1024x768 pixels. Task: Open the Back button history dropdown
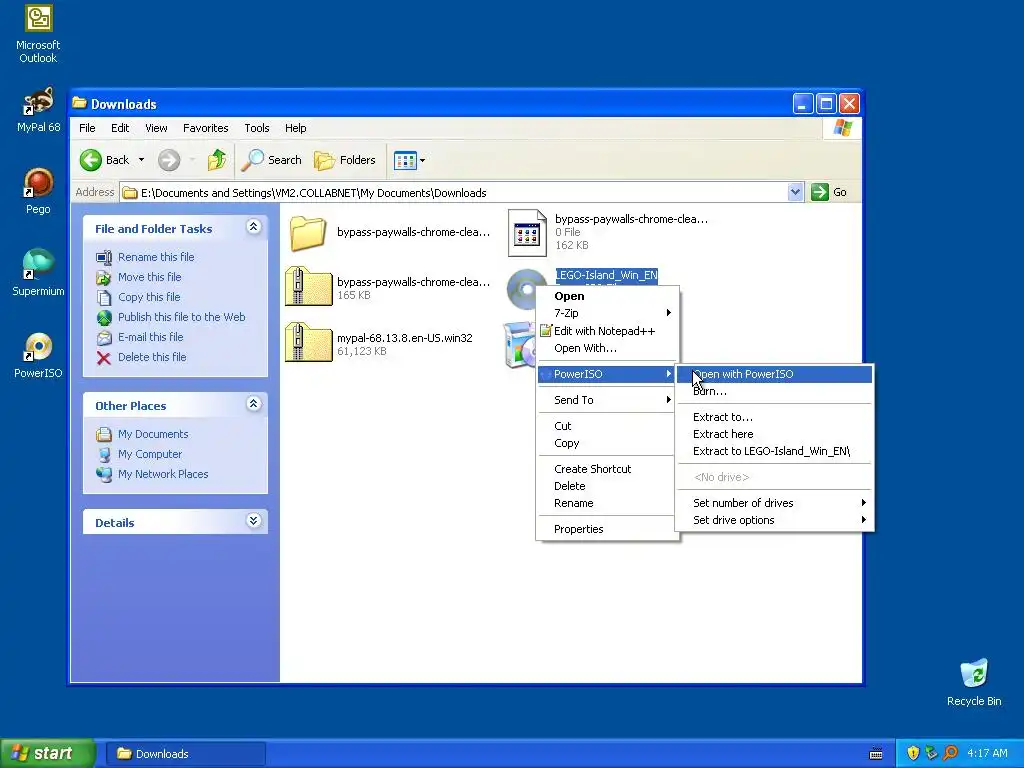(141, 160)
